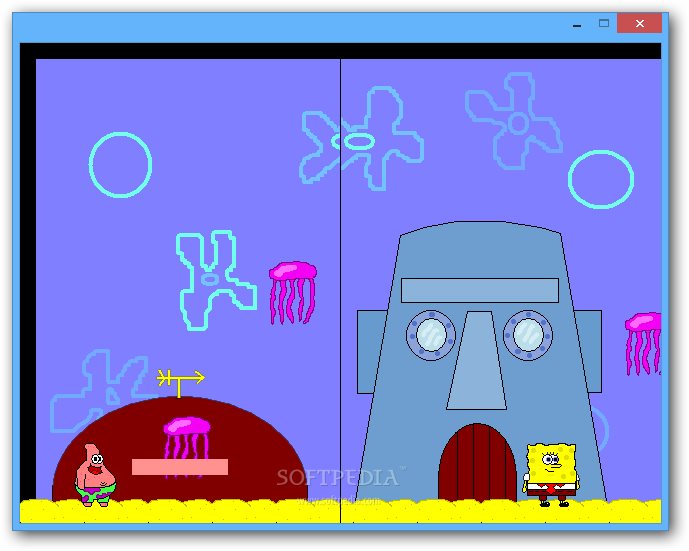This screenshot has height=551, width=689.
Task: Close the game window
Action: [639, 23]
